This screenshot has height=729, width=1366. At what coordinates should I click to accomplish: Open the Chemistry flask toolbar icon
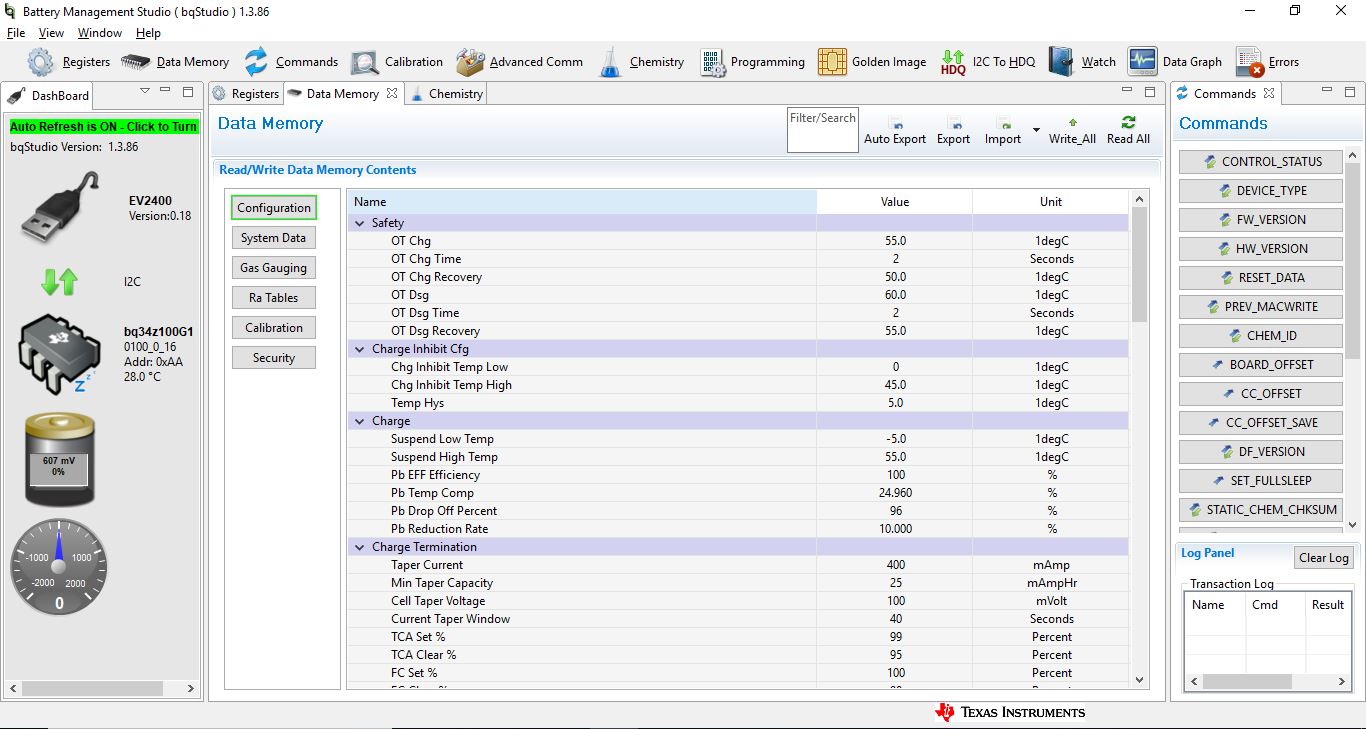point(610,62)
